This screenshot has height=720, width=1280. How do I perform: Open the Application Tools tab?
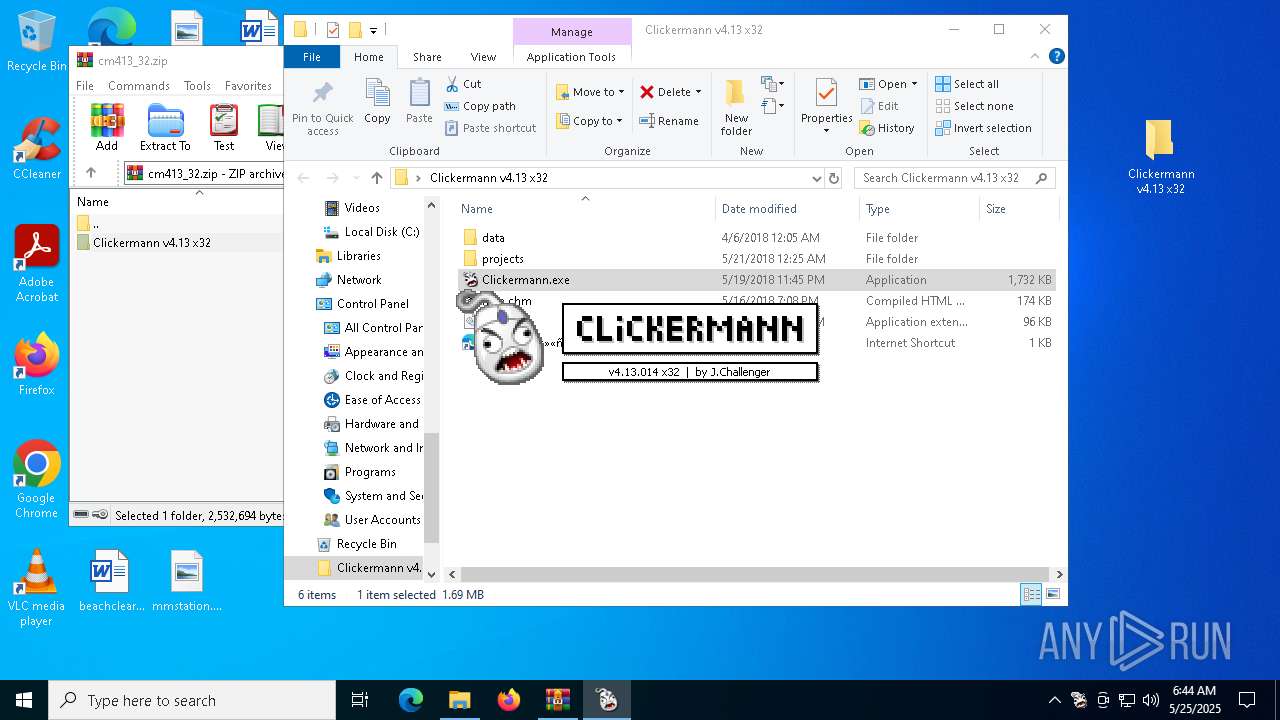click(571, 57)
